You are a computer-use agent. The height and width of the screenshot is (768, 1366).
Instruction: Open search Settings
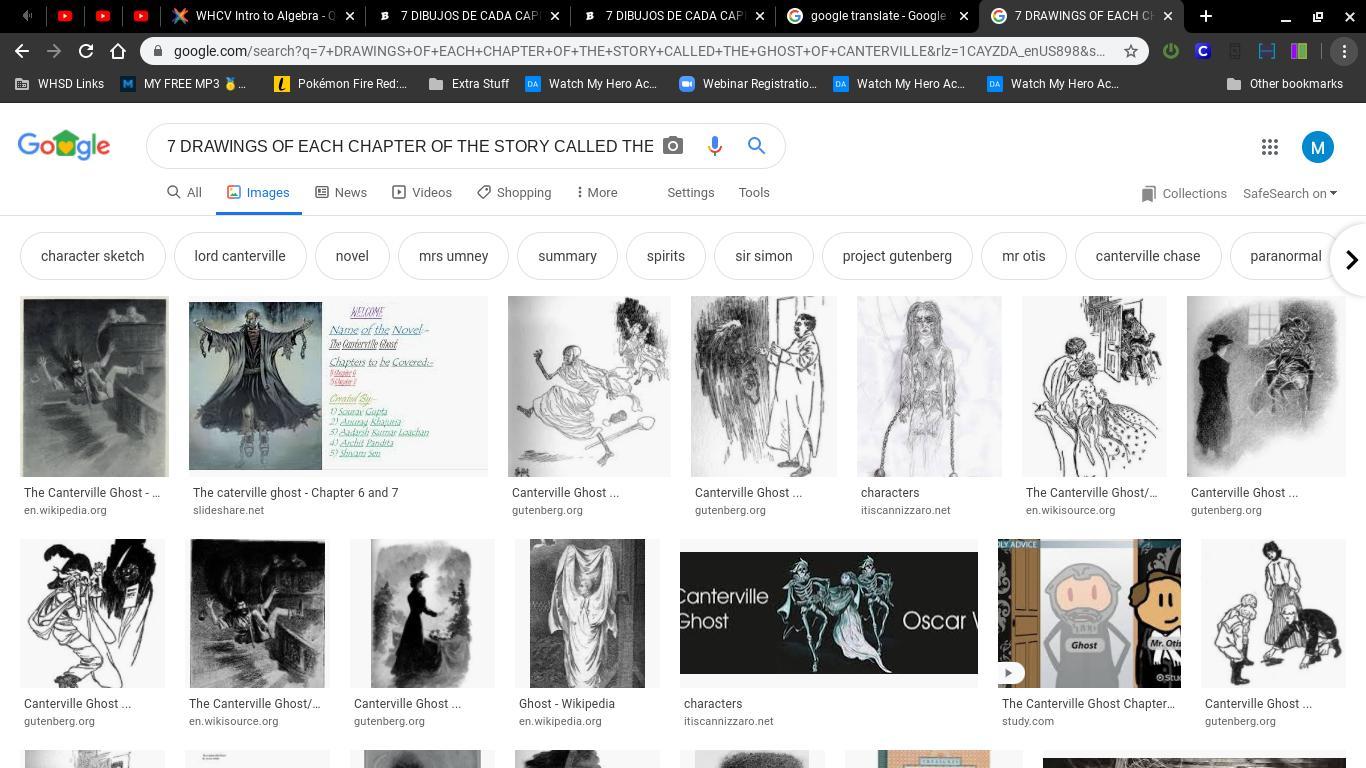click(691, 192)
